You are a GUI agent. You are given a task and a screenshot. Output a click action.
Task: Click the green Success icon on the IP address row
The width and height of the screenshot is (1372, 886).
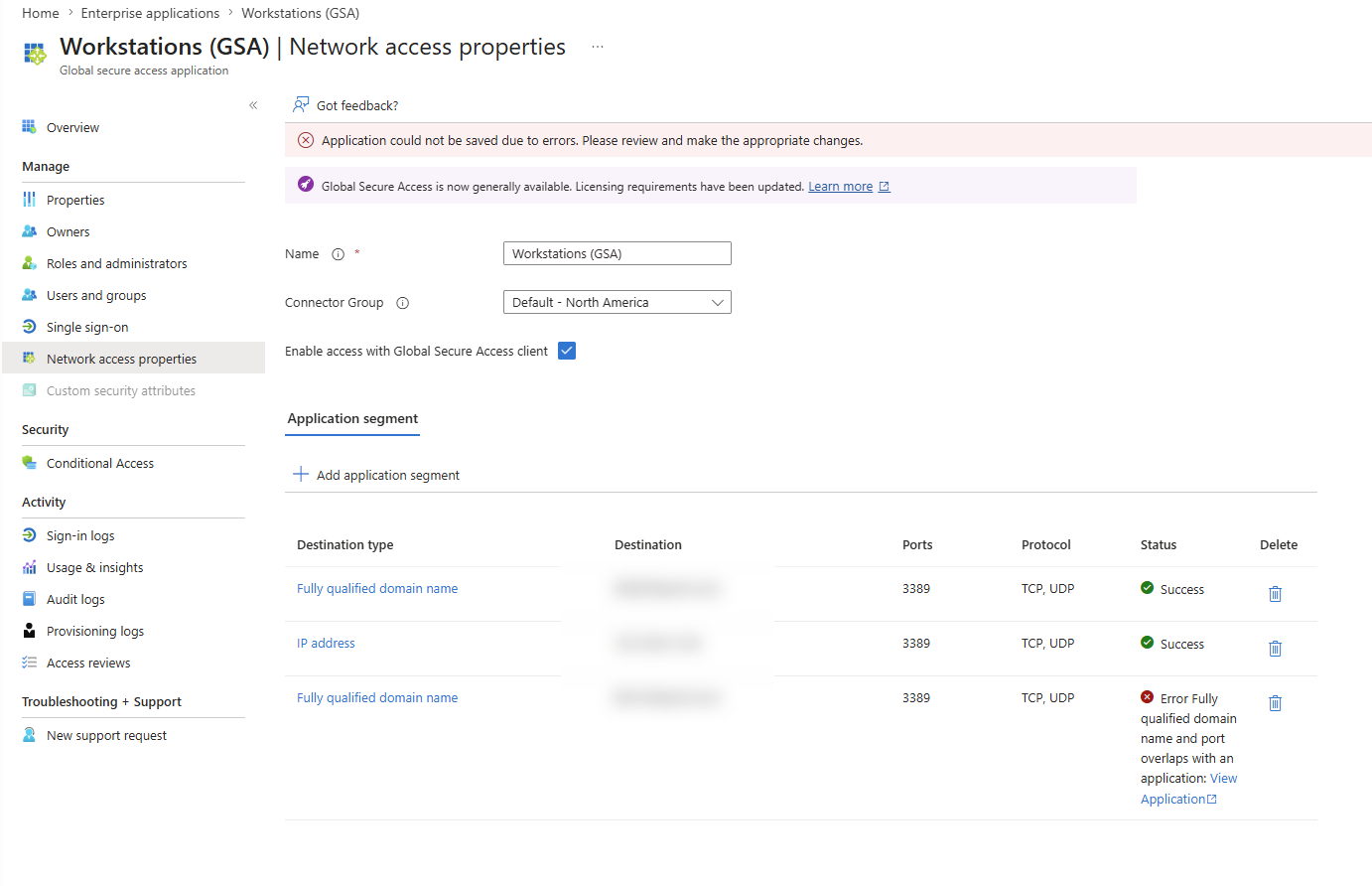1148,643
